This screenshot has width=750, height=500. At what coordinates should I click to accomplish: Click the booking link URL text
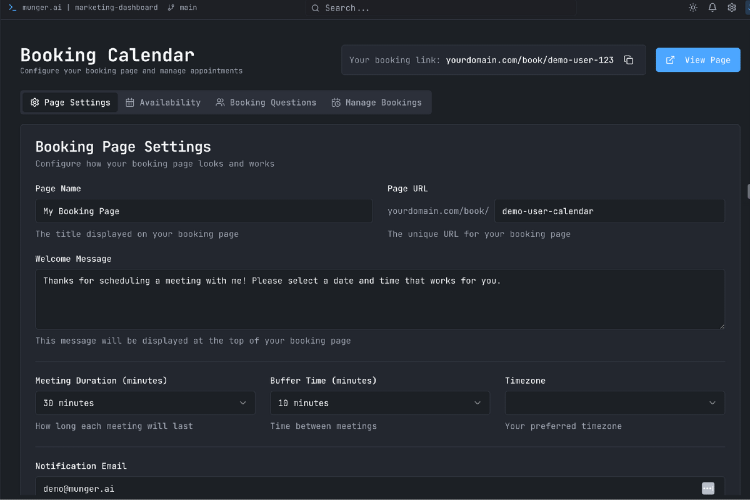click(x=529, y=60)
